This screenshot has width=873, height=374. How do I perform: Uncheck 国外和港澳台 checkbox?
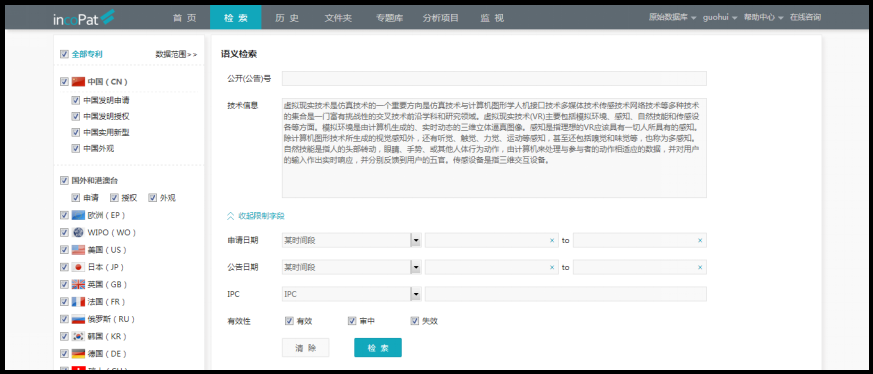click(64, 180)
